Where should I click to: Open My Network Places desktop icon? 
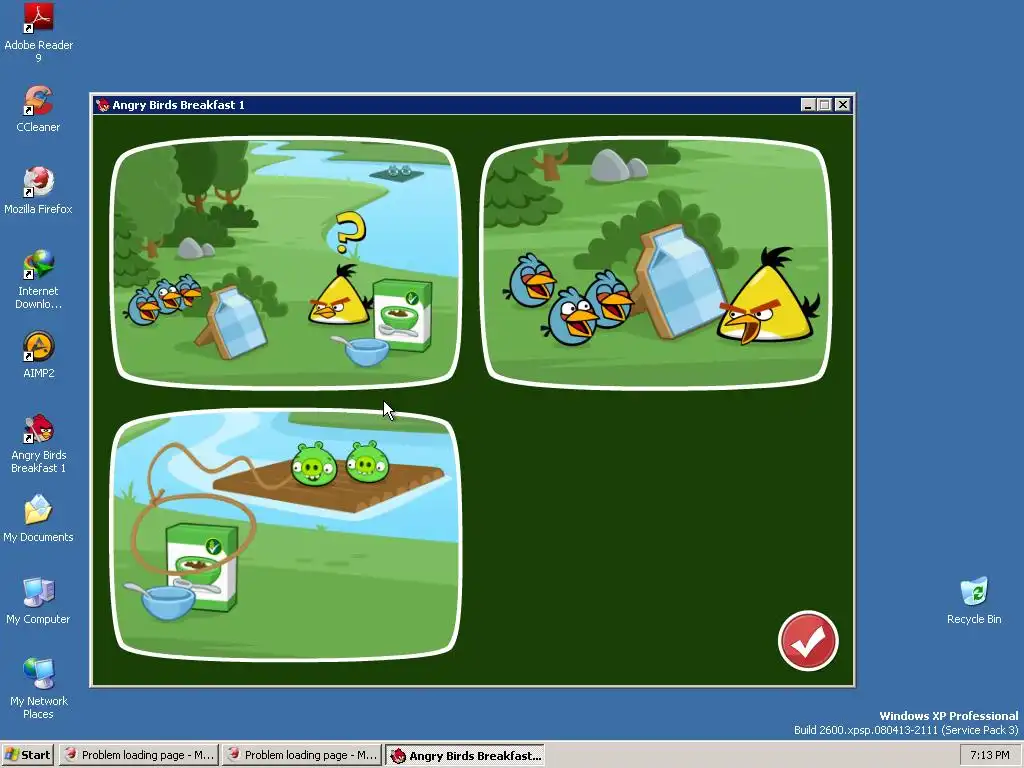pos(38,689)
